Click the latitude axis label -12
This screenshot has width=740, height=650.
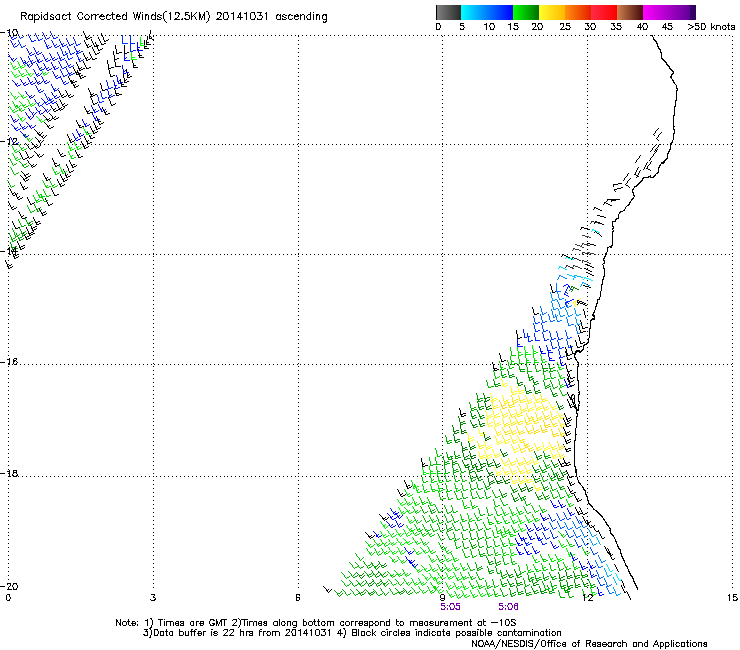pos(10,142)
